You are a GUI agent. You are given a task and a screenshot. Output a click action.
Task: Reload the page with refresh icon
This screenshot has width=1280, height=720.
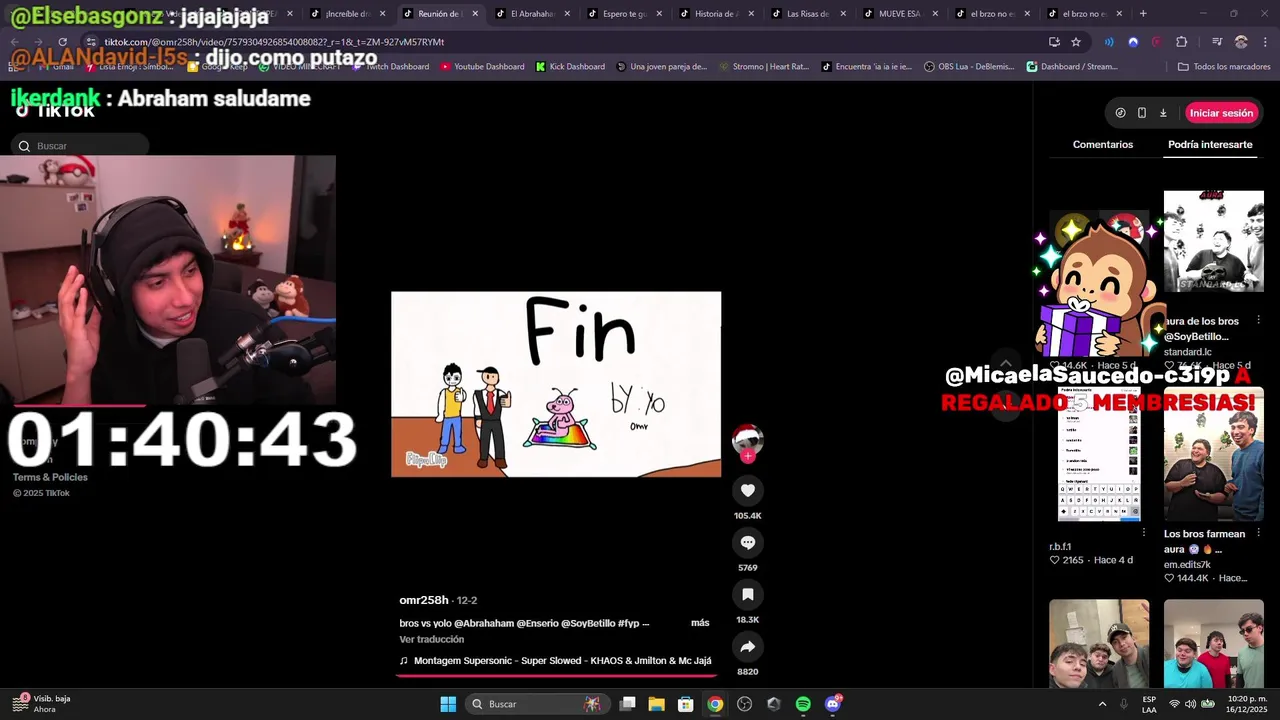coord(63,42)
